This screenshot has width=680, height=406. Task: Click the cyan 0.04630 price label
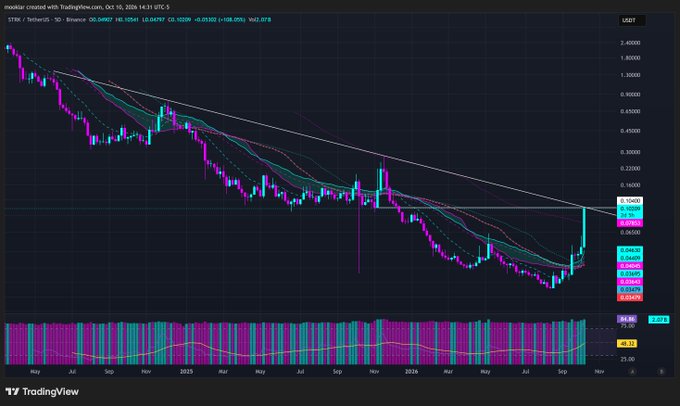point(630,250)
